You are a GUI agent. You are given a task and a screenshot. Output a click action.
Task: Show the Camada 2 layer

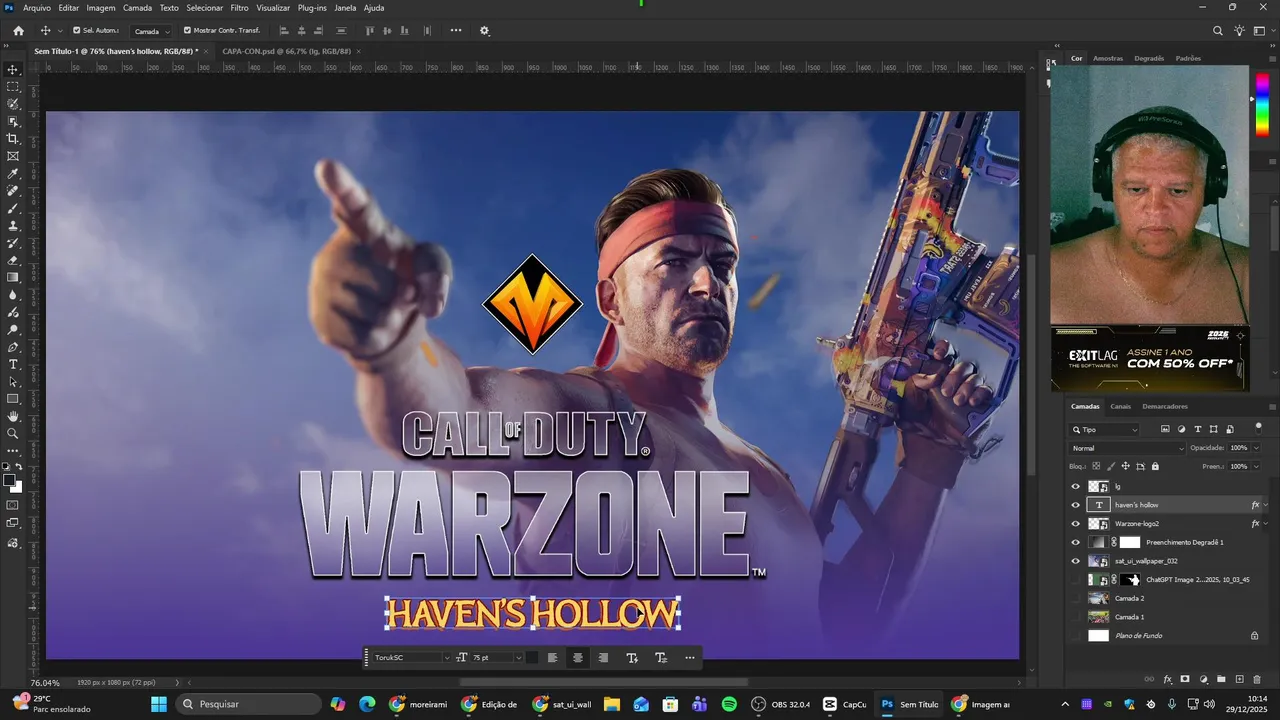click(1076, 598)
